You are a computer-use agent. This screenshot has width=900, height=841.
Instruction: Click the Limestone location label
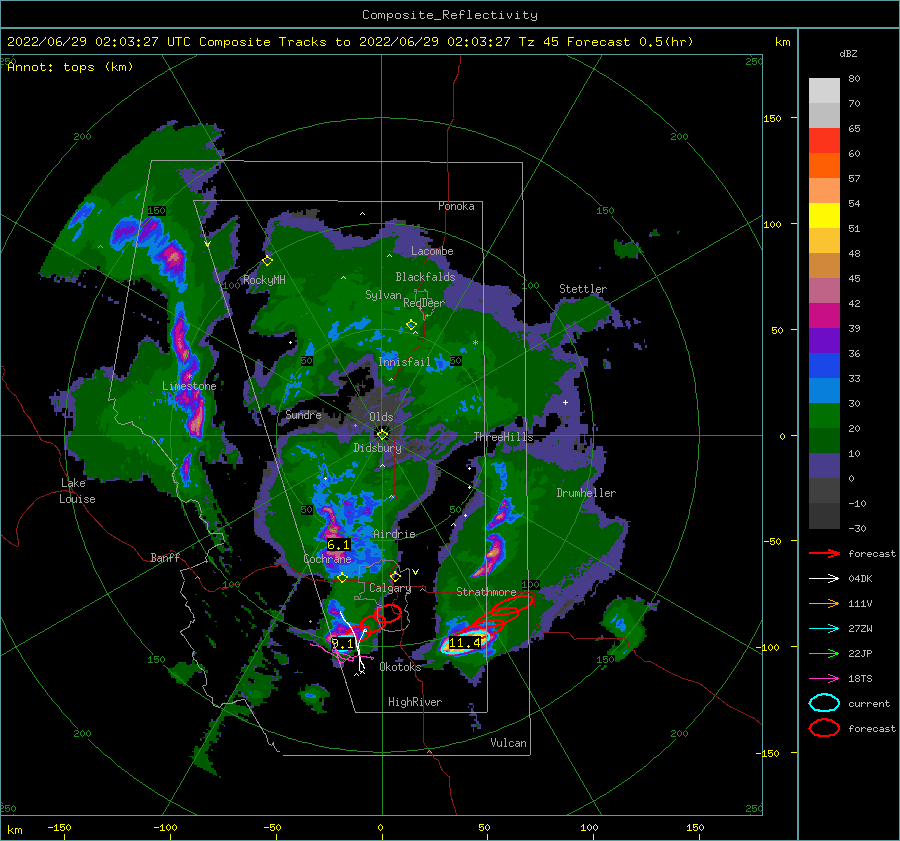pos(189,386)
